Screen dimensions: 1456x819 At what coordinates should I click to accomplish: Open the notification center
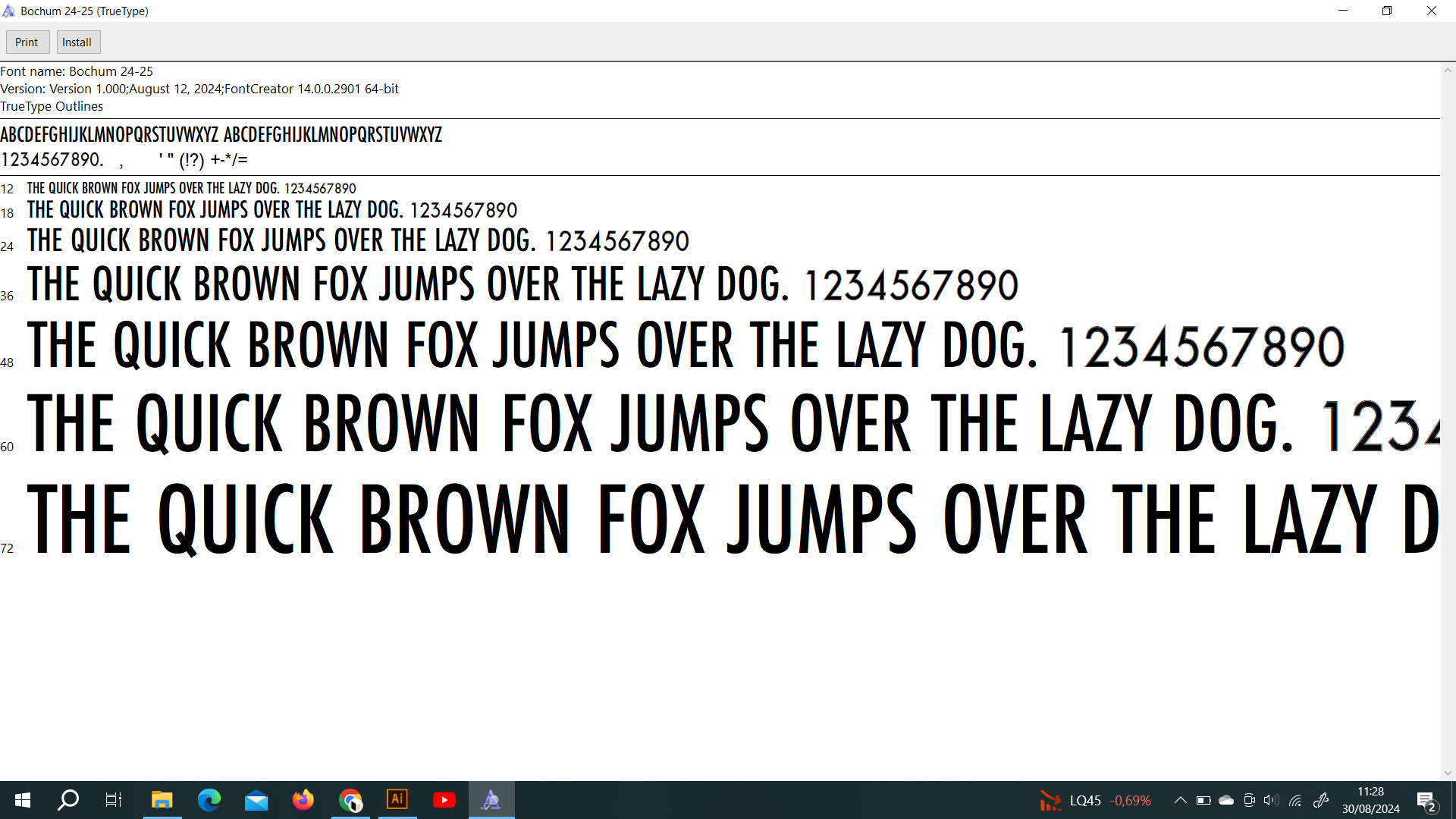[1426, 800]
